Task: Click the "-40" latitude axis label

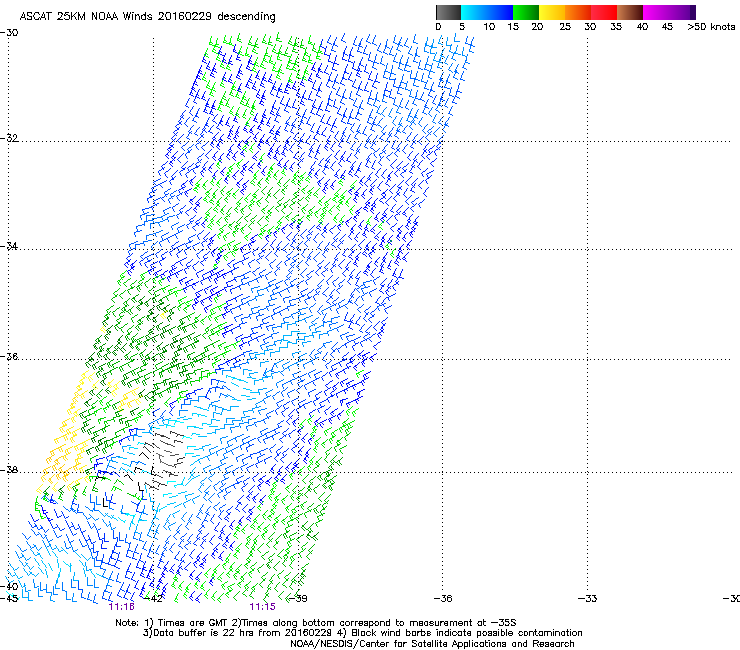Action: point(9,587)
